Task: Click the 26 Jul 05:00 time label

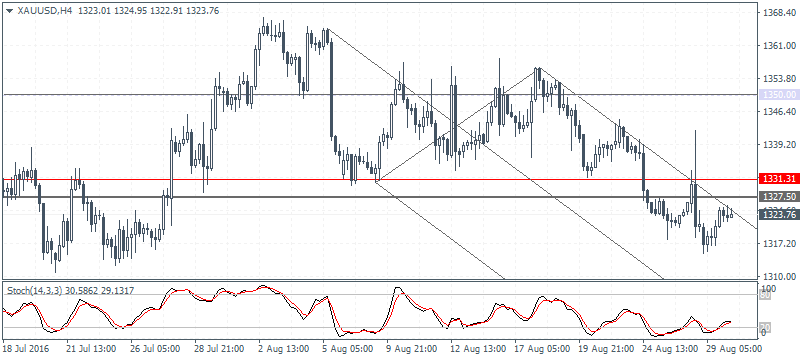Action: click(155, 349)
